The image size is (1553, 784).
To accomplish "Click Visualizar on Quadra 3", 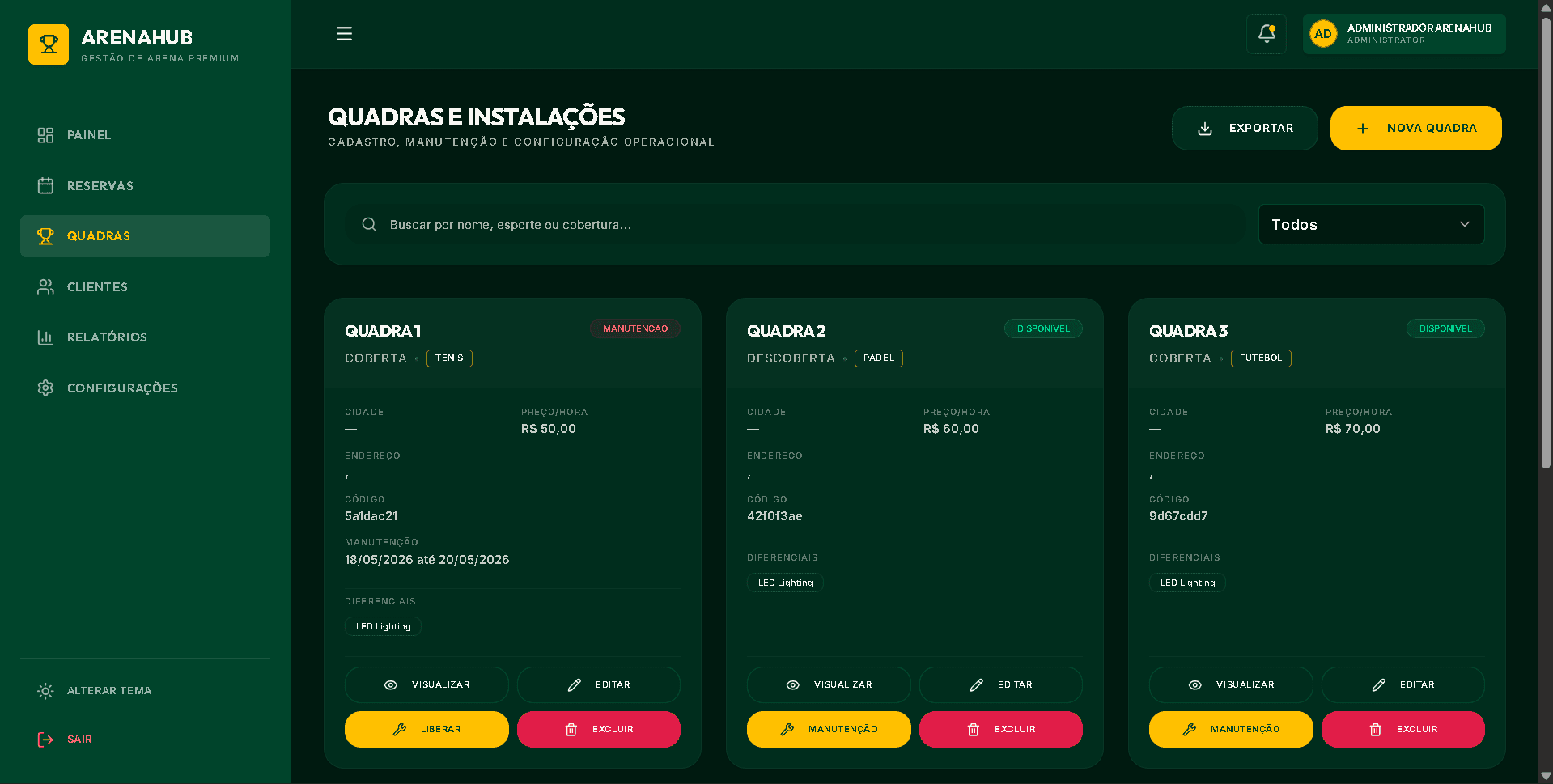I will click(x=1231, y=684).
